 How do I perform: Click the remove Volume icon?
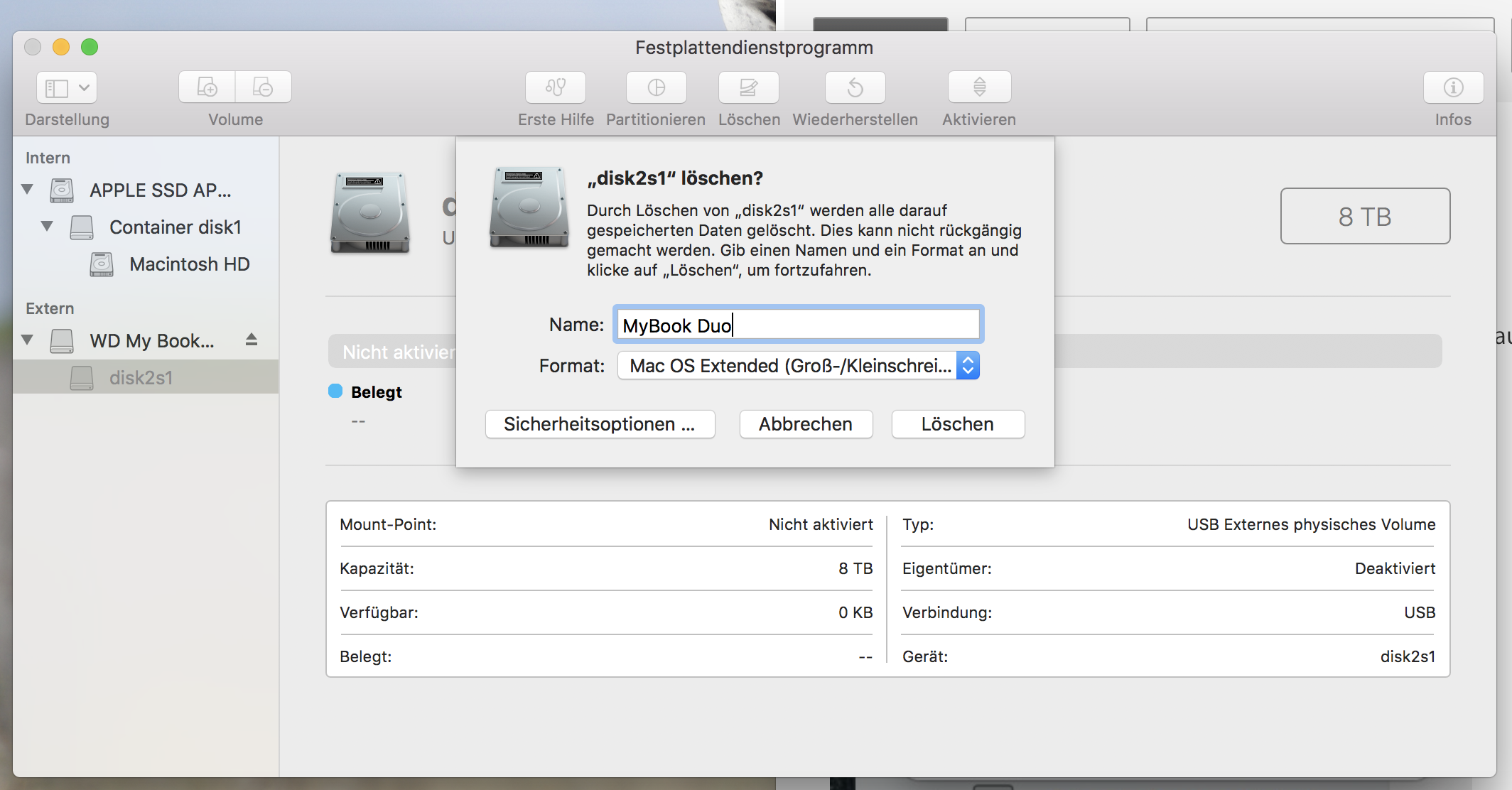click(263, 87)
